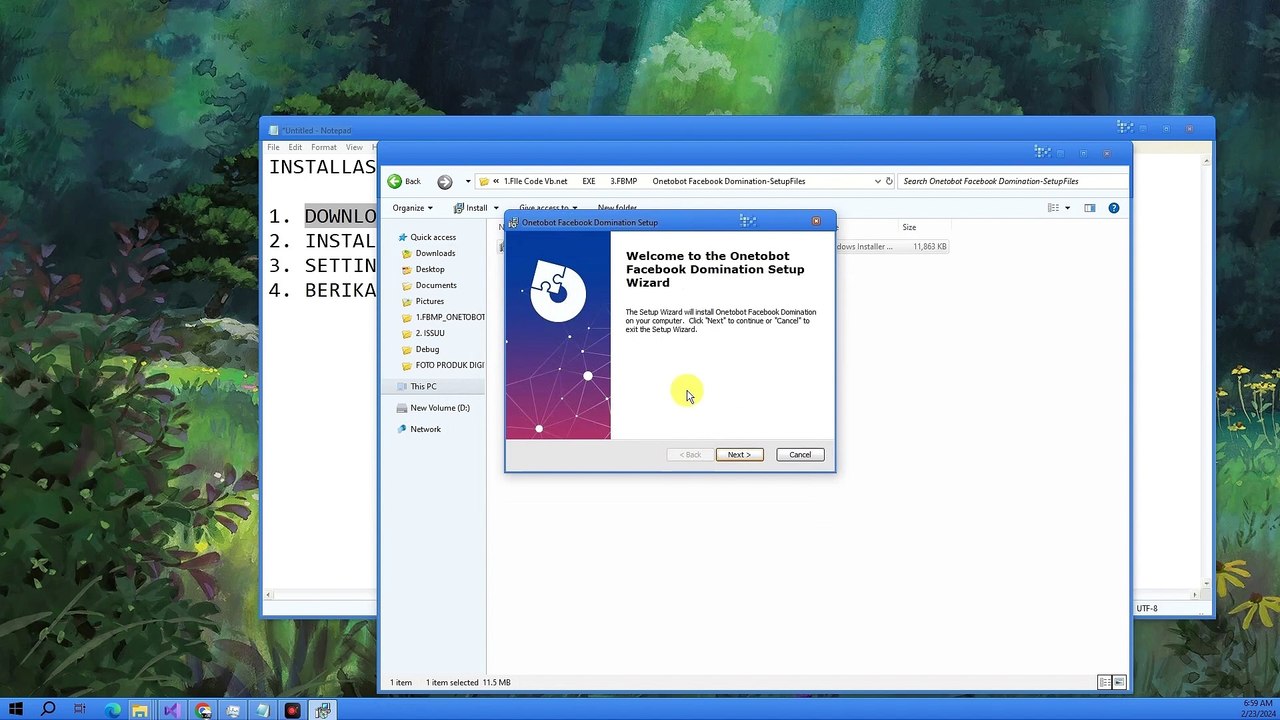Image resolution: width=1280 pixels, height=720 pixels.
Task: Click the Network icon in sidebar
Action: click(402, 429)
